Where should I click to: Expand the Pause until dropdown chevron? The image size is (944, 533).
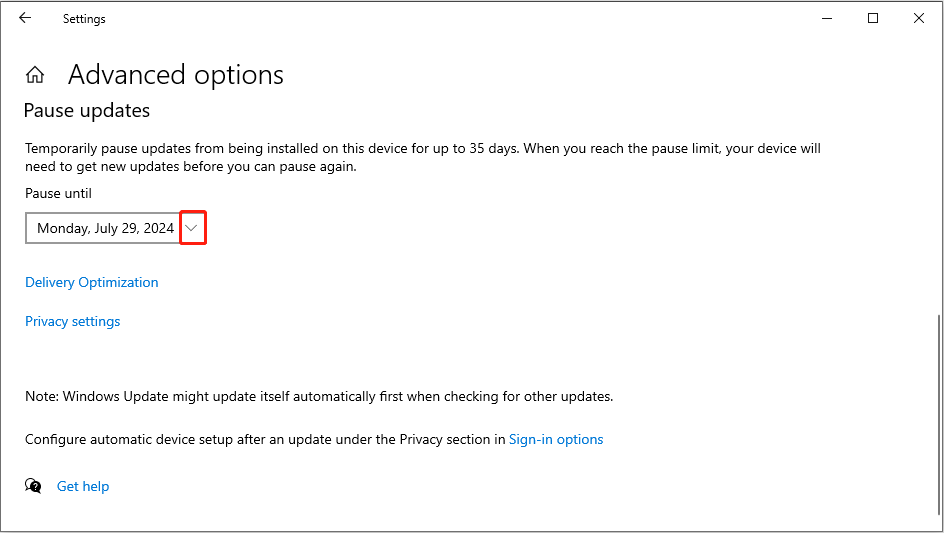(x=193, y=229)
